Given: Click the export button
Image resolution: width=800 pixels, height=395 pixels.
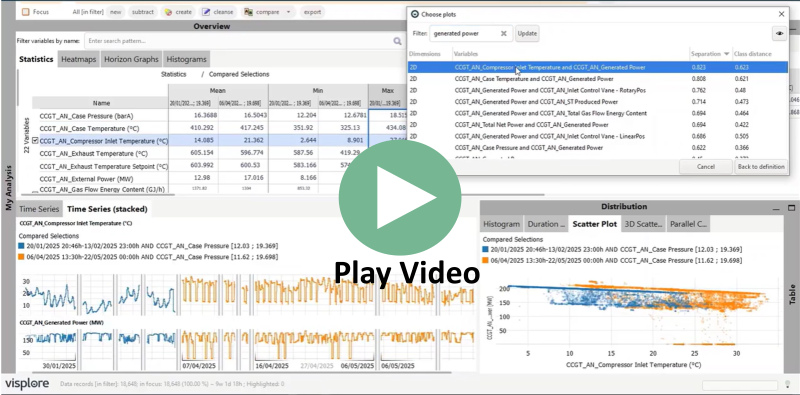Looking at the screenshot, I should [312, 12].
